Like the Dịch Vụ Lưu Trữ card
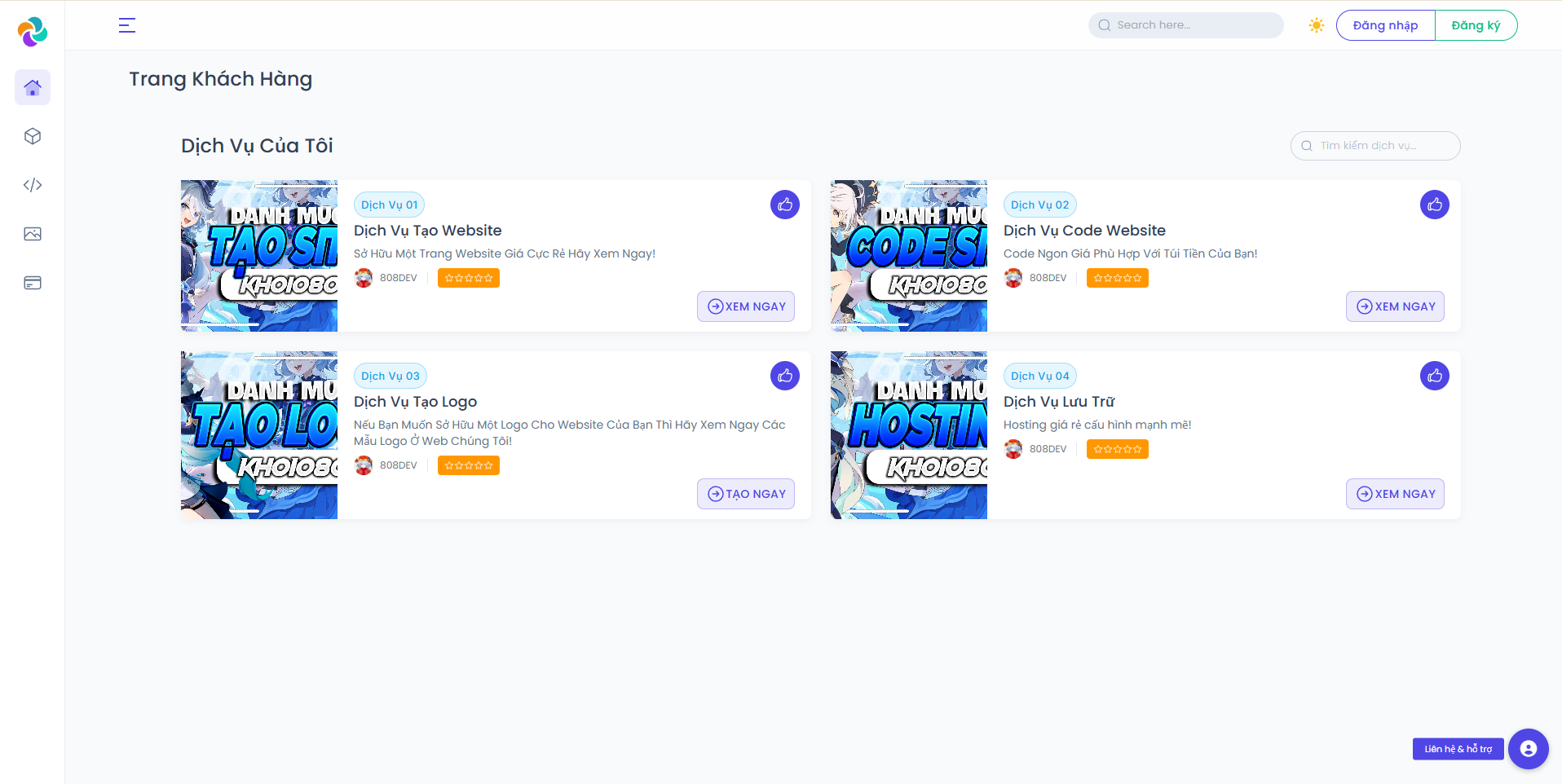The image size is (1562, 784). pos(1434,376)
